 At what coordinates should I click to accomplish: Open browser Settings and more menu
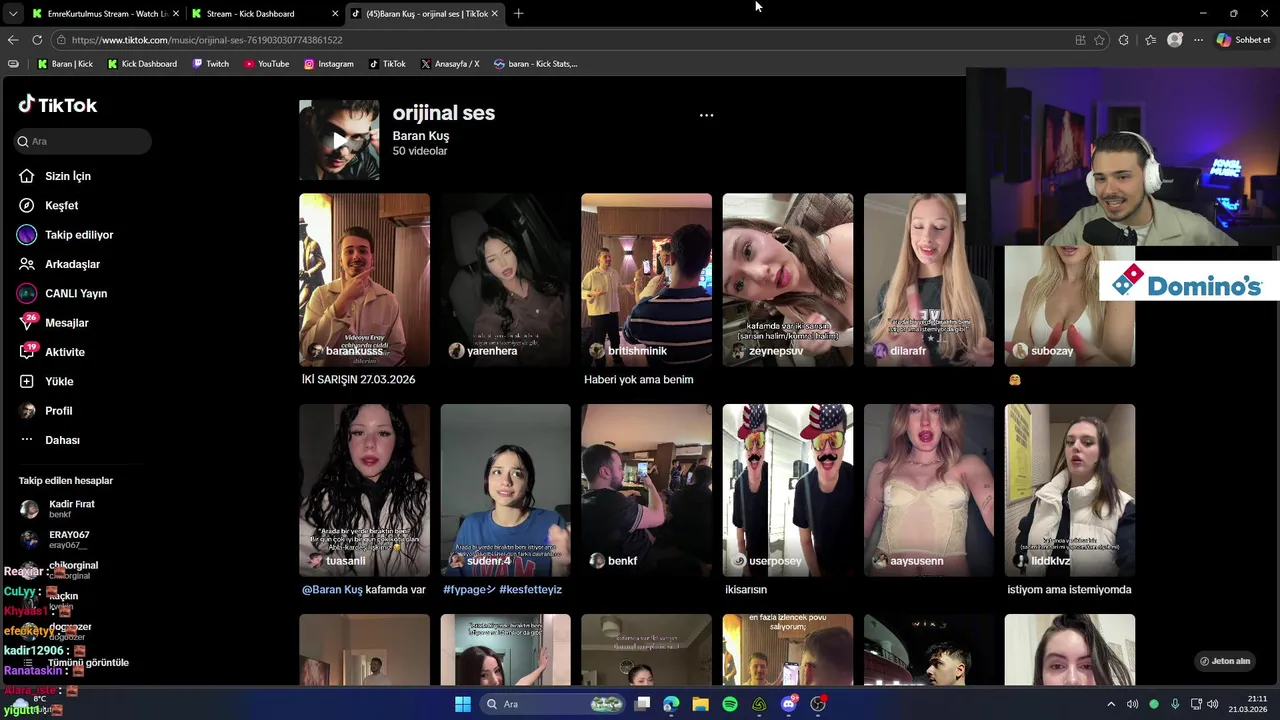coord(1198,40)
